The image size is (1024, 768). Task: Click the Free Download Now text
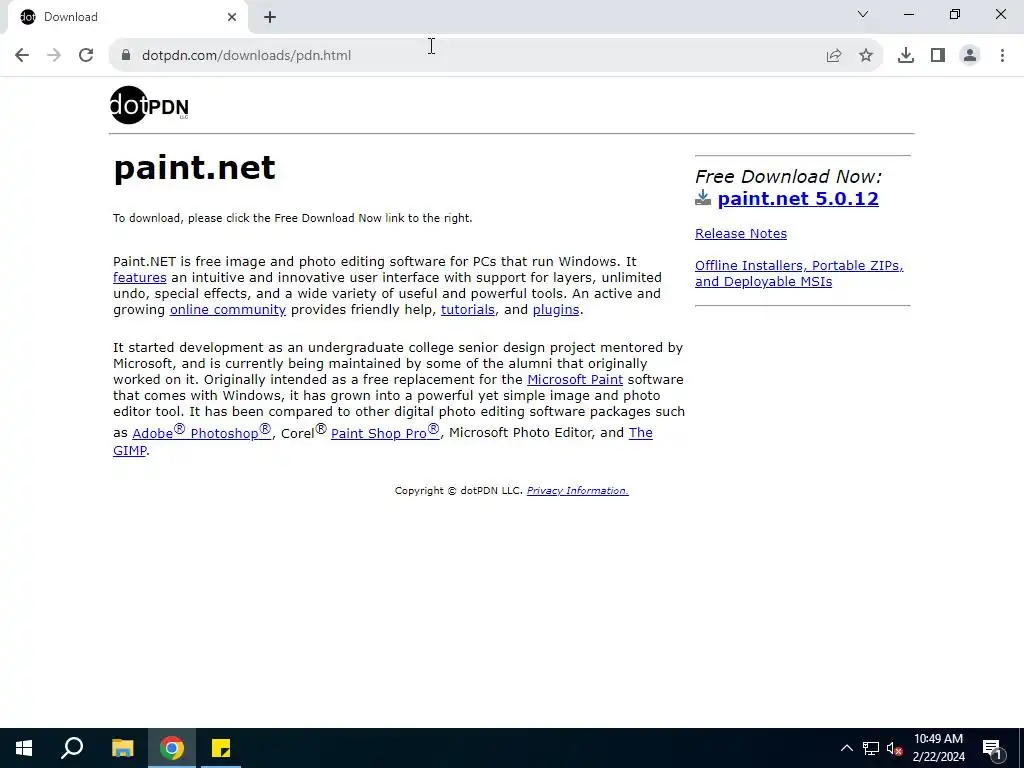pos(788,176)
